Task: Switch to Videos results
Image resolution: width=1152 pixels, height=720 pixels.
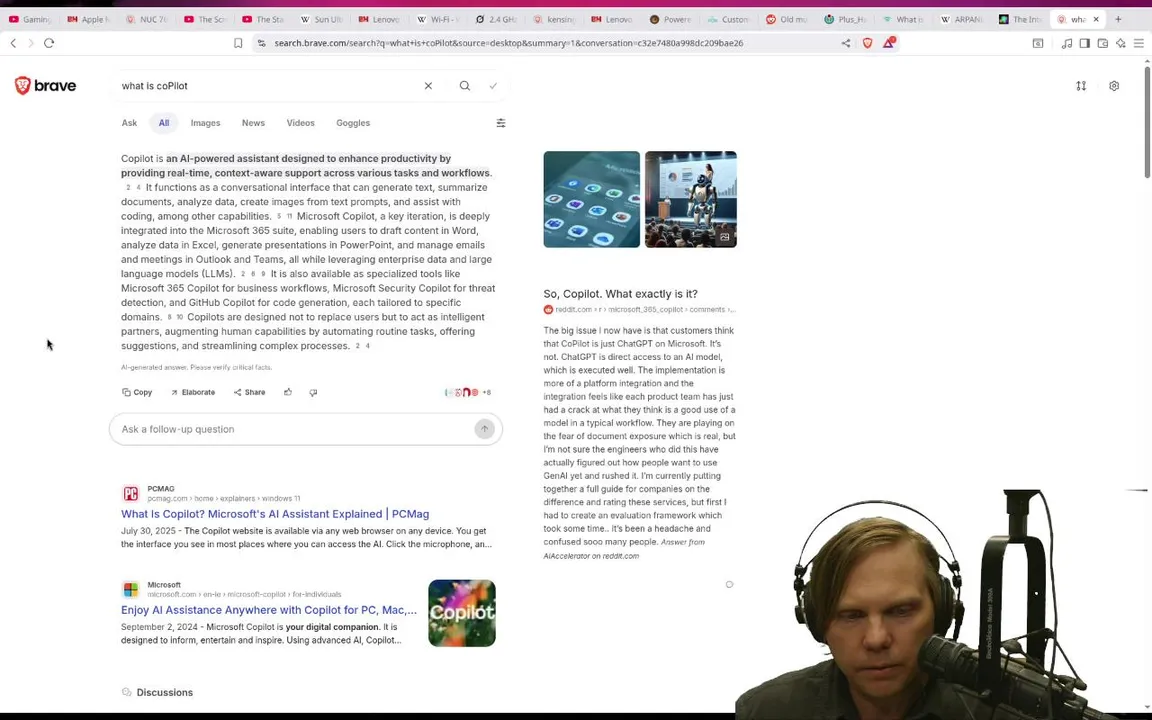Action: click(x=300, y=123)
